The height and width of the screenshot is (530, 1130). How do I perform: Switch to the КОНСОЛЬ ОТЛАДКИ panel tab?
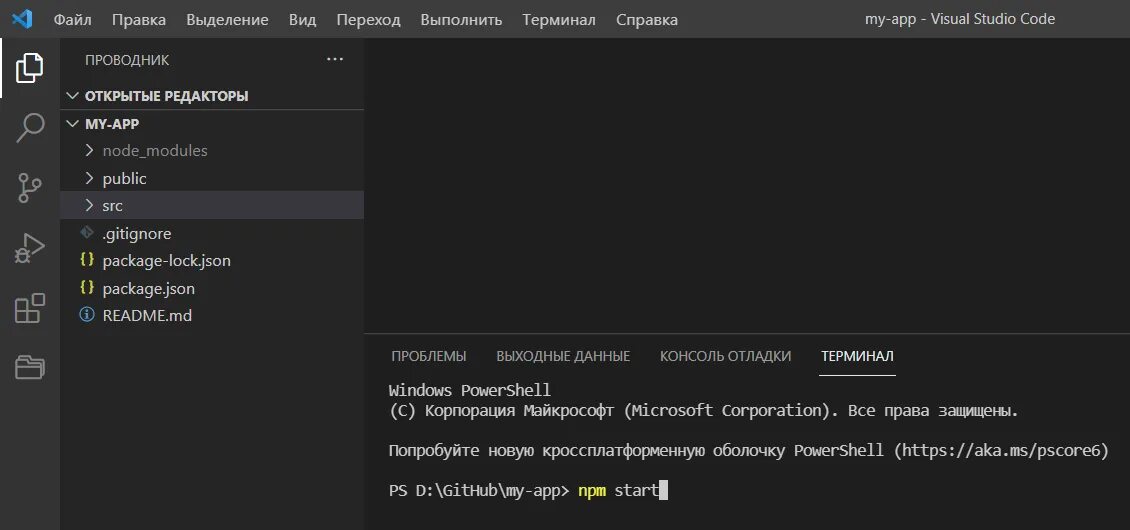[726, 356]
